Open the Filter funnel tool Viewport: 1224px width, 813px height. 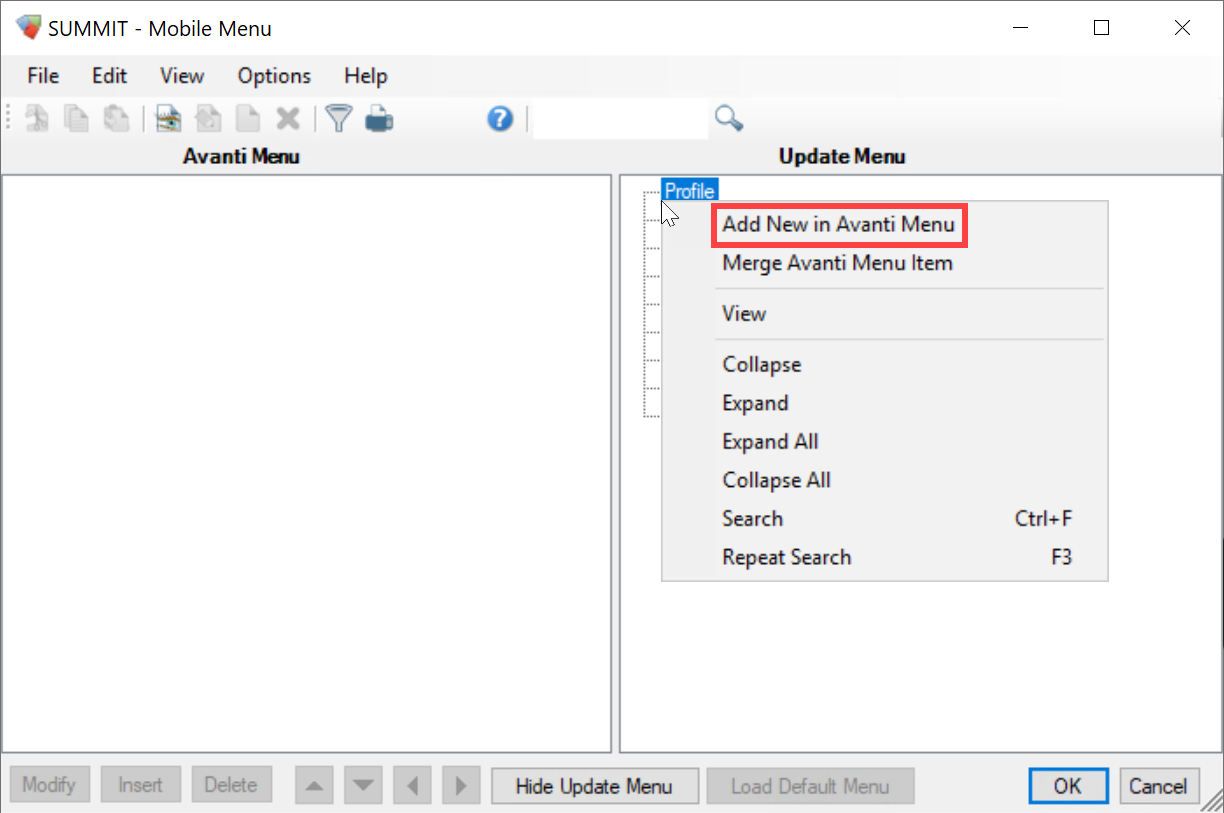tap(340, 119)
